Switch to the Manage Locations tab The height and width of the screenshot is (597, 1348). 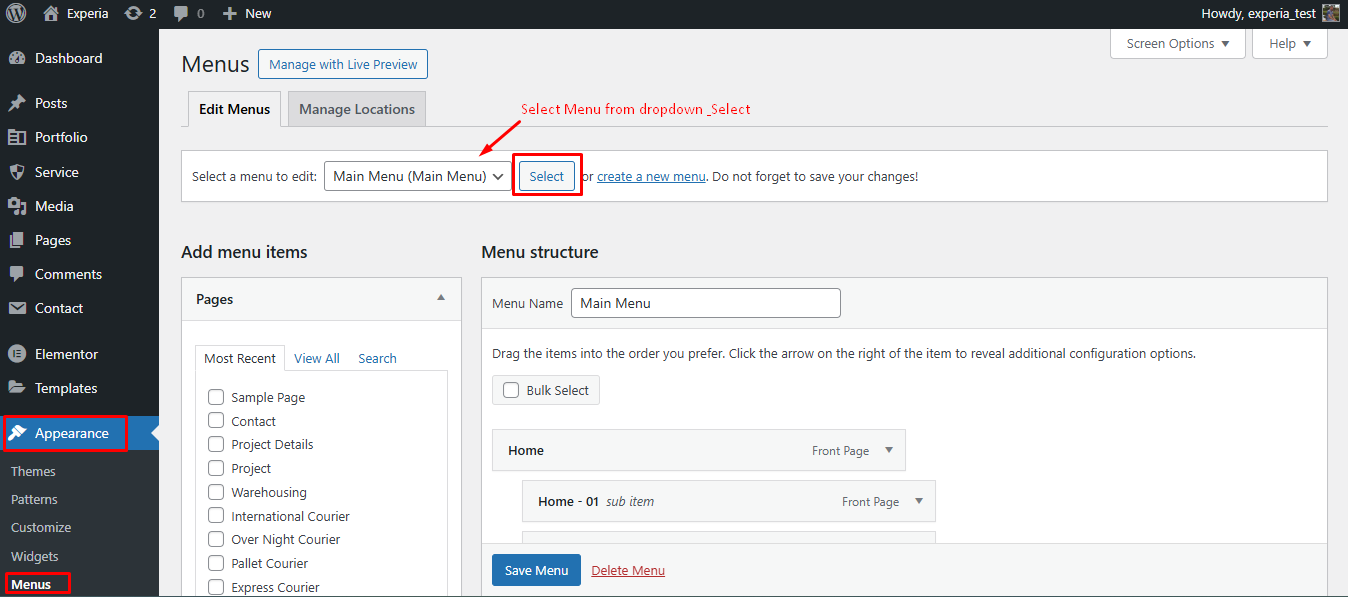point(357,109)
